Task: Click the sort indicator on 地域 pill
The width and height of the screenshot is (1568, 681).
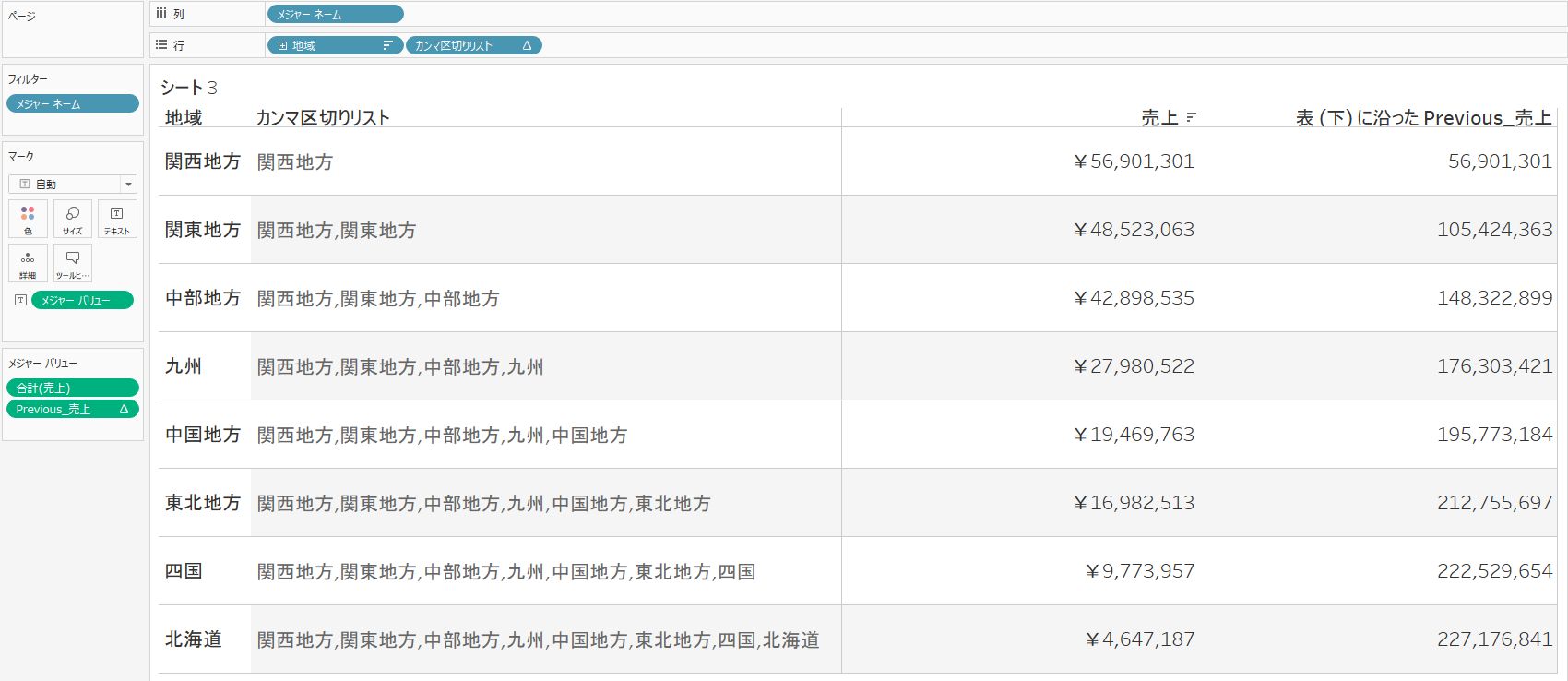Action: 387,45
